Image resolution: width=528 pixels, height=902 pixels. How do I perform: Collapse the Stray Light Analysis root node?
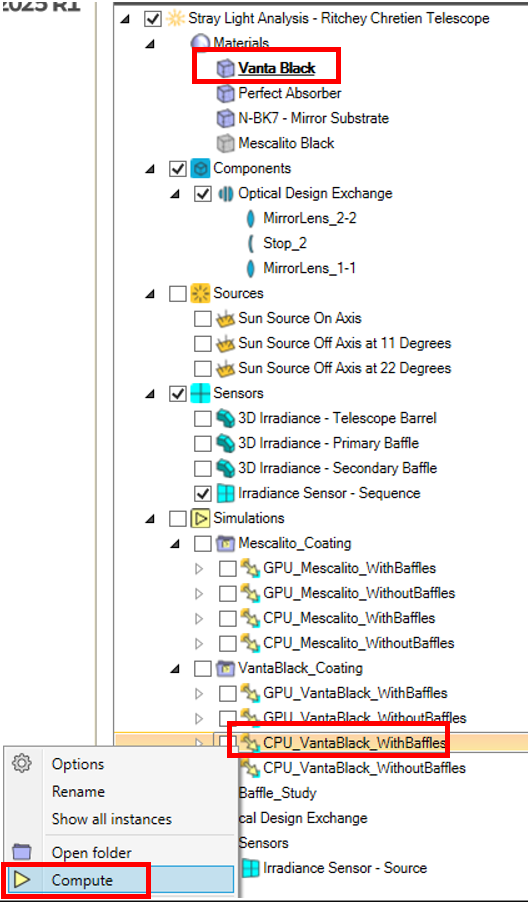pyautogui.click(x=125, y=19)
